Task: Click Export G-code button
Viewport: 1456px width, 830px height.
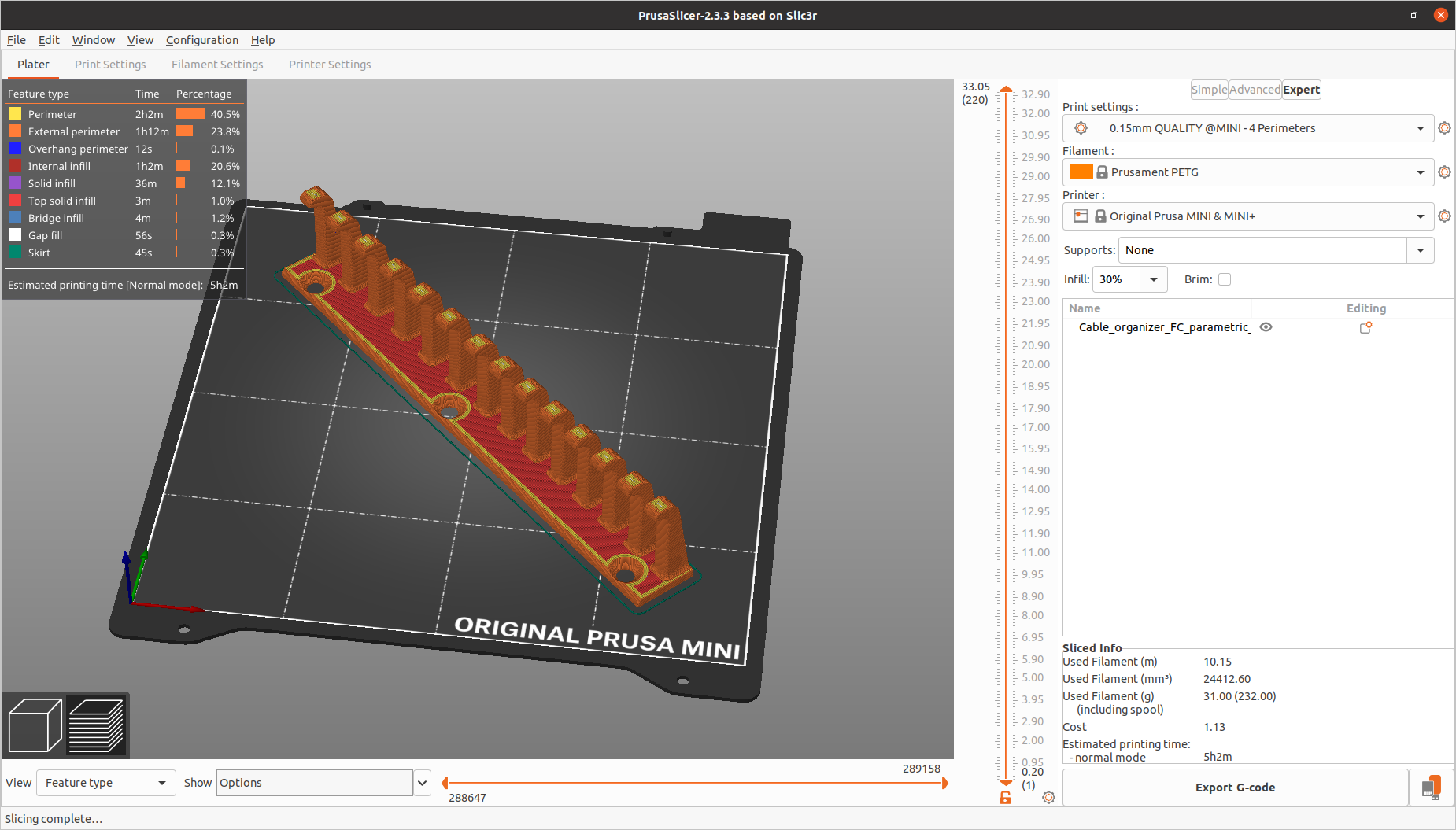Action: click(1235, 788)
